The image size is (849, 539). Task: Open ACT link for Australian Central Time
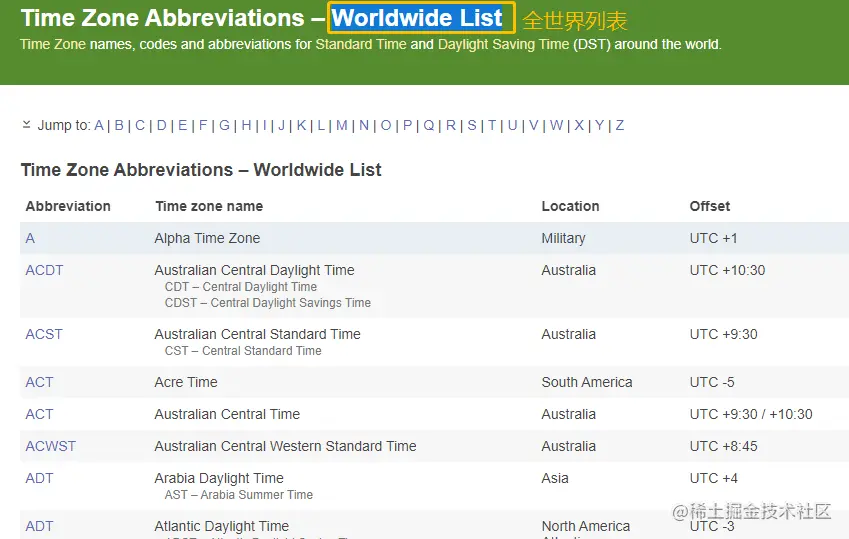coord(40,414)
